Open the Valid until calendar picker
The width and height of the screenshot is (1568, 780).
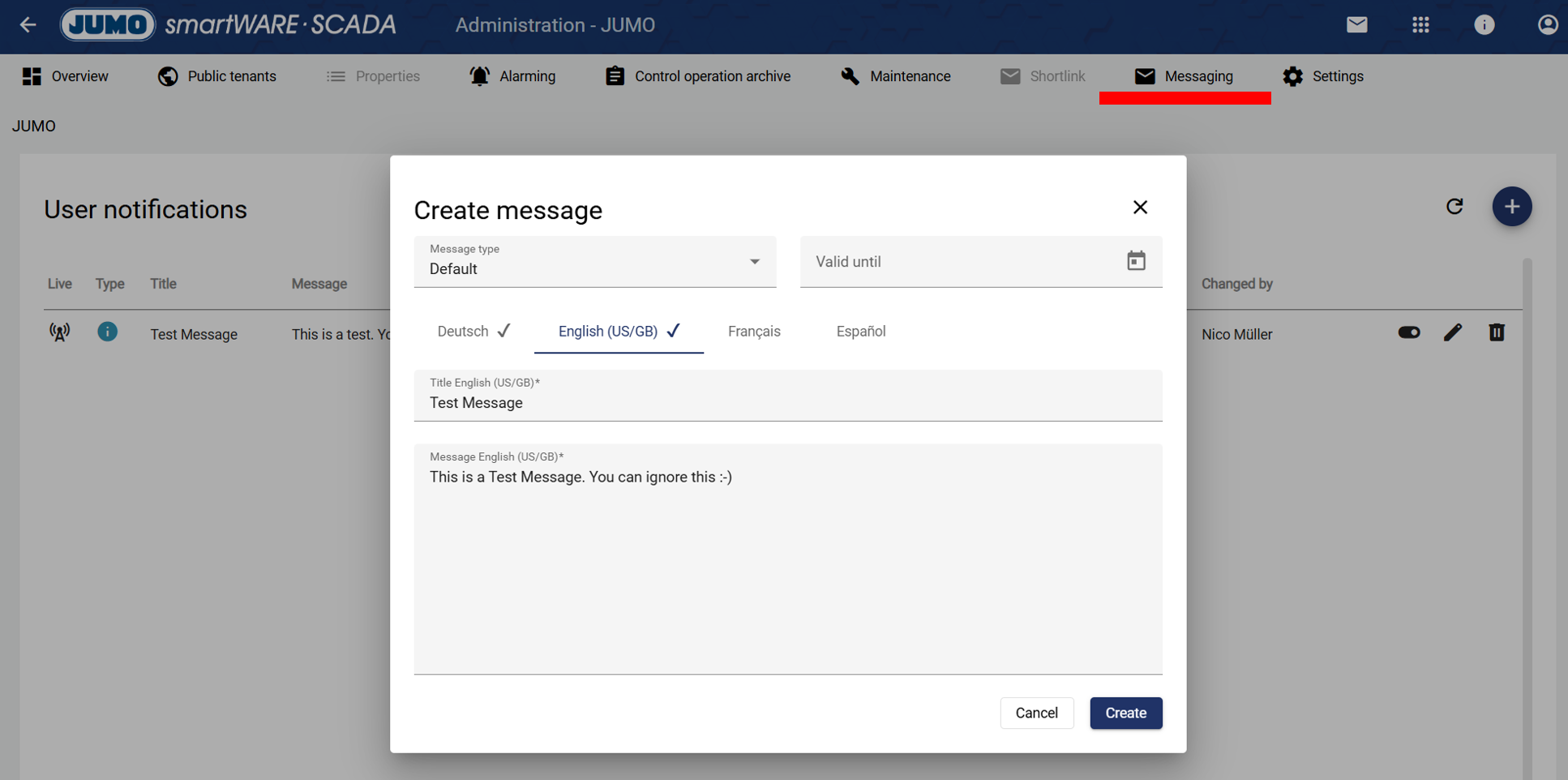tap(1136, 261)
